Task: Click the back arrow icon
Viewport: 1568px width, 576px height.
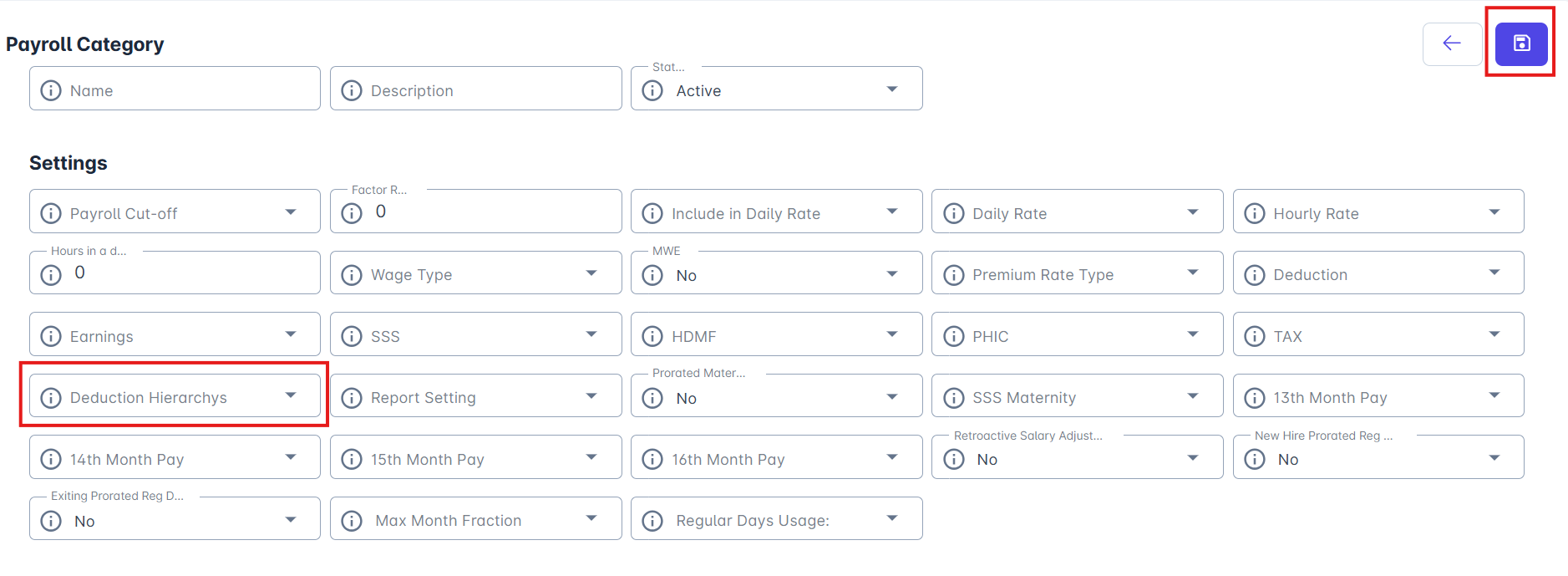Action: 1452,43
